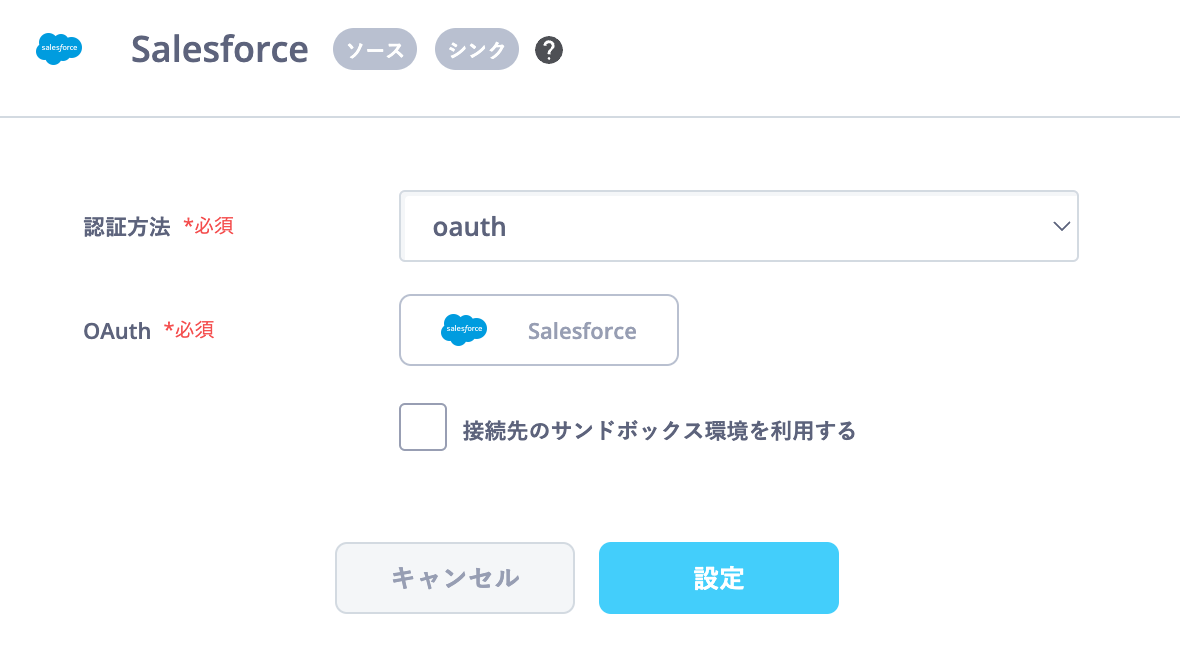Click the 設定 button

click(719, 577)
